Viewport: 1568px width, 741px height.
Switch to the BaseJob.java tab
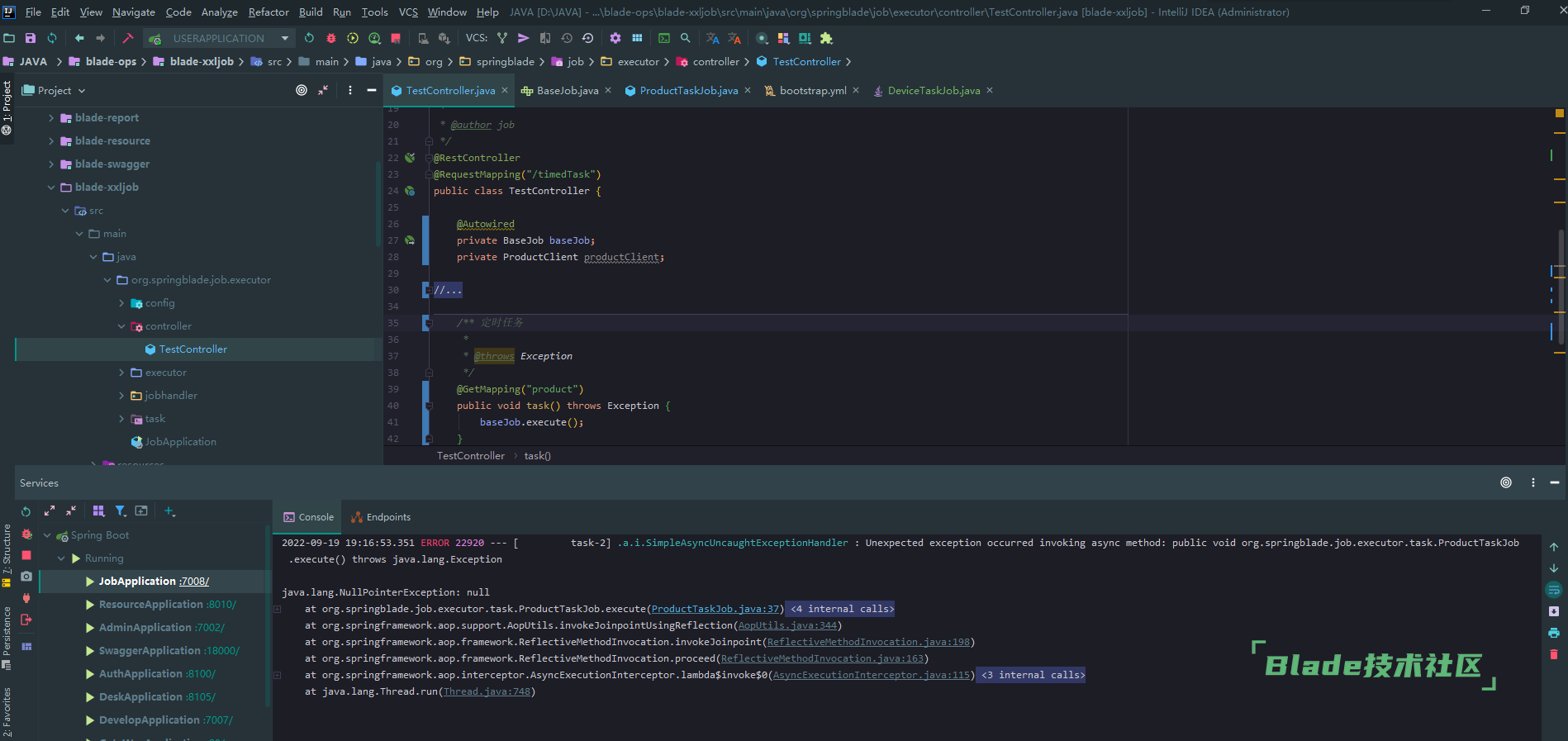(567, 90)
